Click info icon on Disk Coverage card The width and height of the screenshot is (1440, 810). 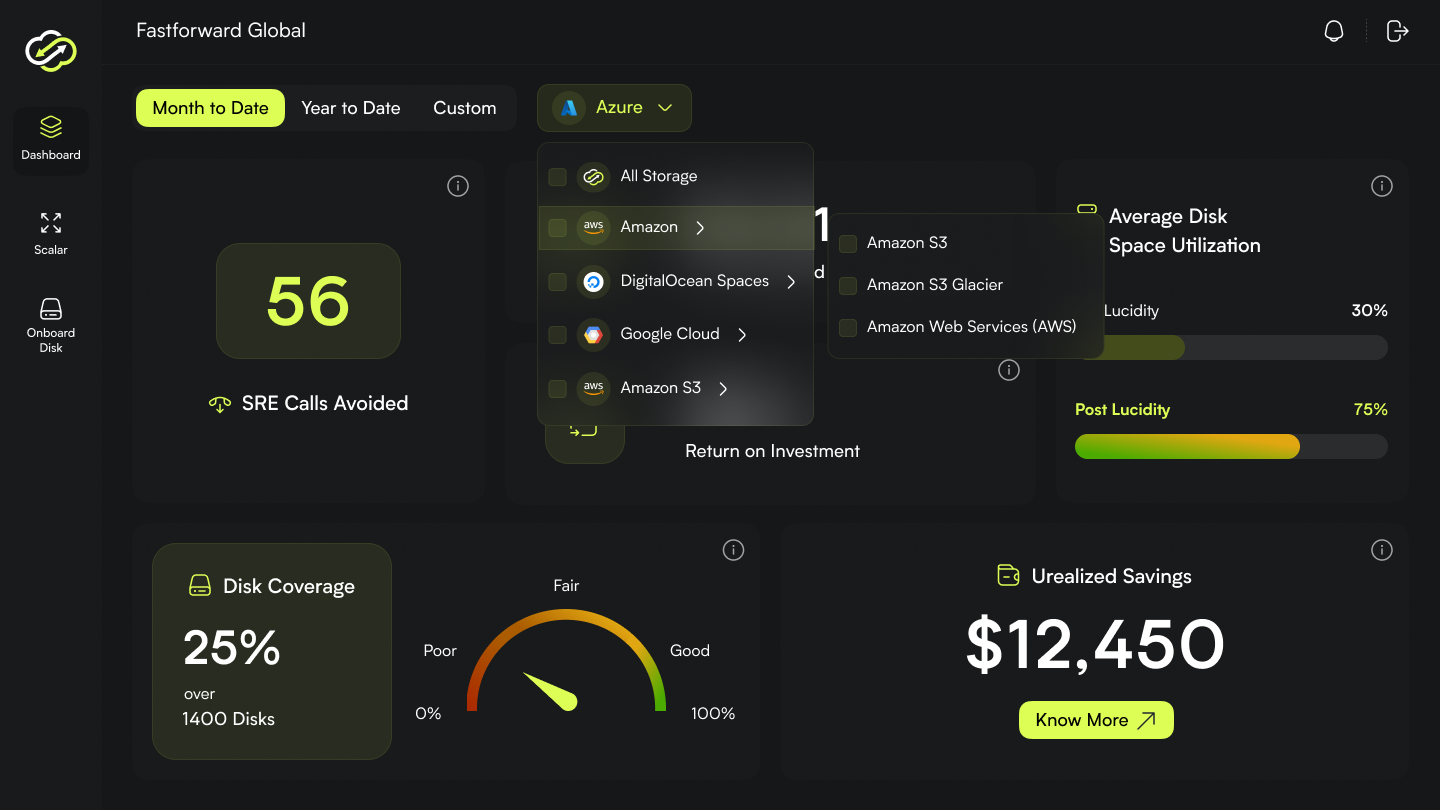pyautogui.click(x=733, y=550)
